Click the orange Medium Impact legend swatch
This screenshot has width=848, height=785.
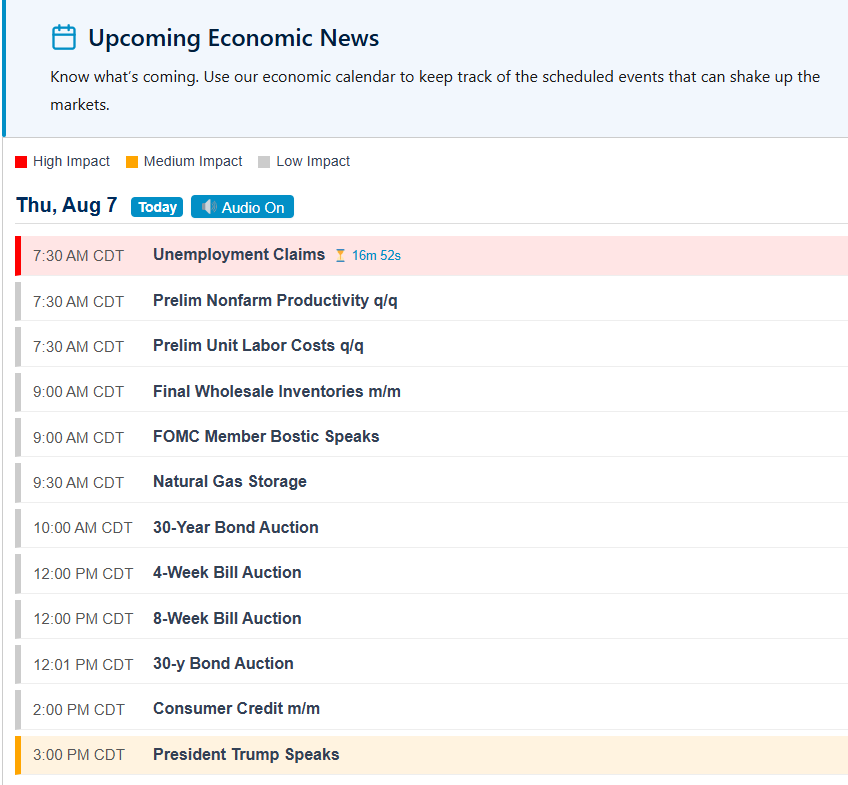pos(131,162)
